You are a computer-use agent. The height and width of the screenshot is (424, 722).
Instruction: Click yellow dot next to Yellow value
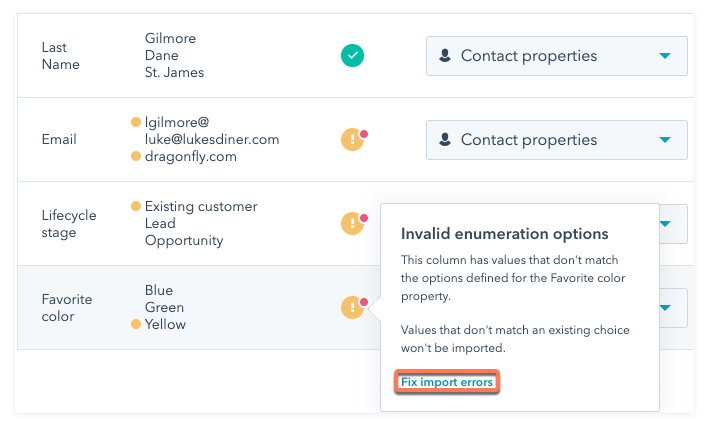pyautogui.click(x=135, y=324)
